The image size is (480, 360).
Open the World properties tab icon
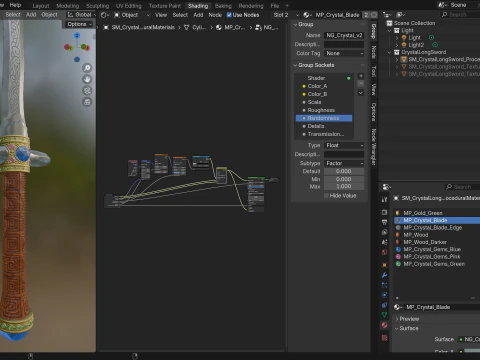click(384, 252)
